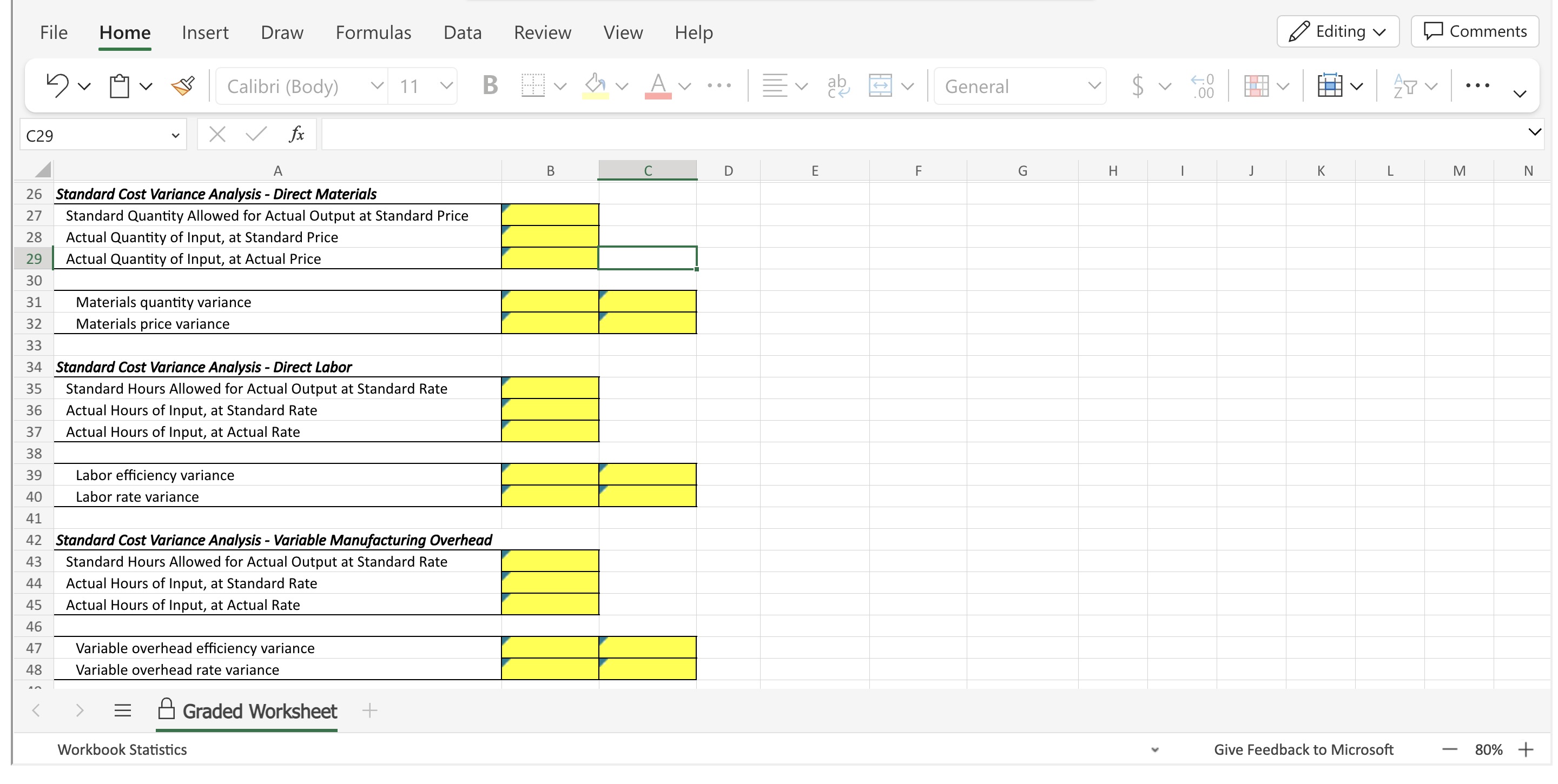This screenshot has width=1558, height=784.
Task: Switch to the Data tab
Action: [462, 32]
